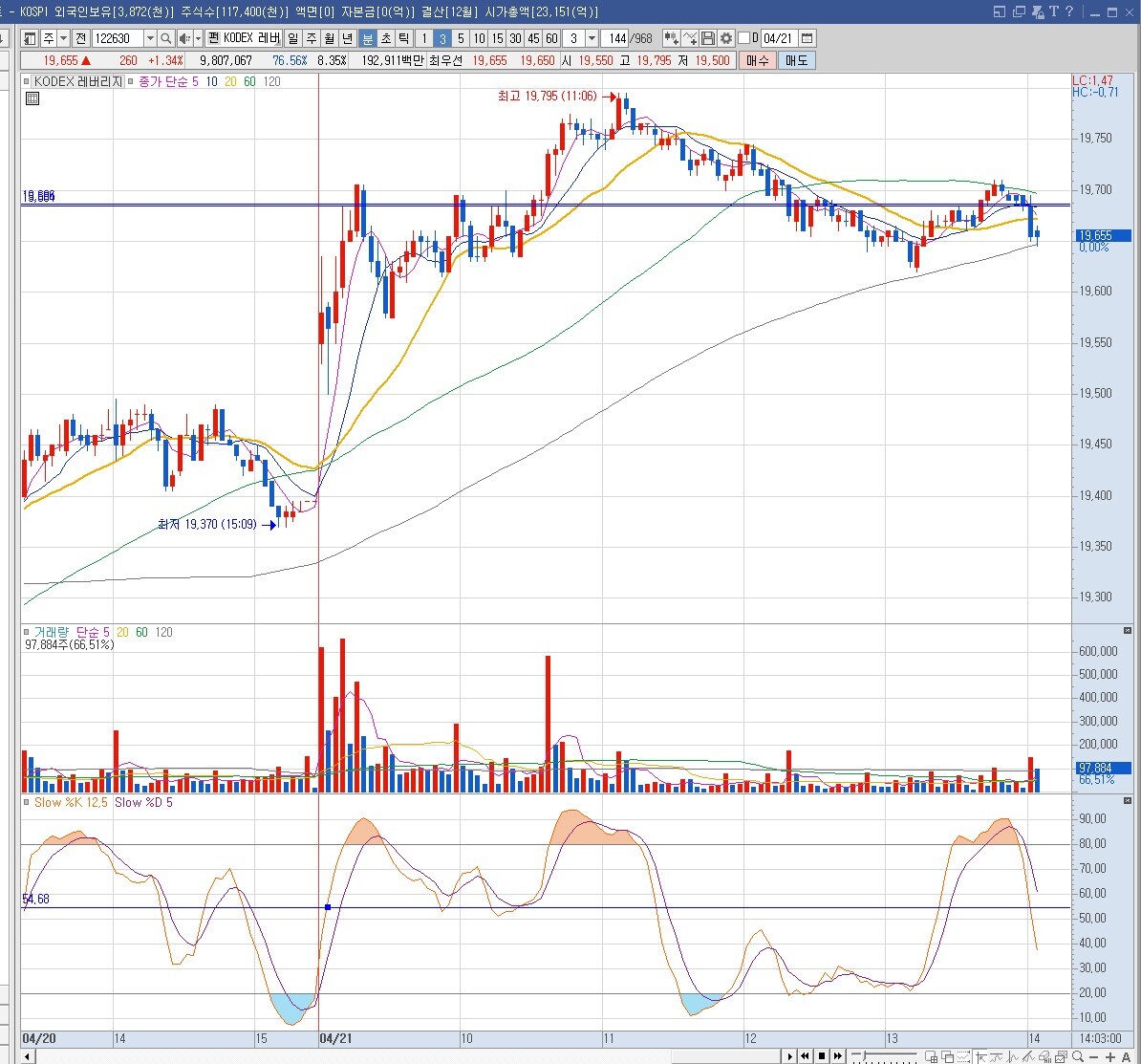Select the 10 minute interval button
The width and height of the screenshot is (1141, 1064).
pyautogui.click(x=479, y=38)
